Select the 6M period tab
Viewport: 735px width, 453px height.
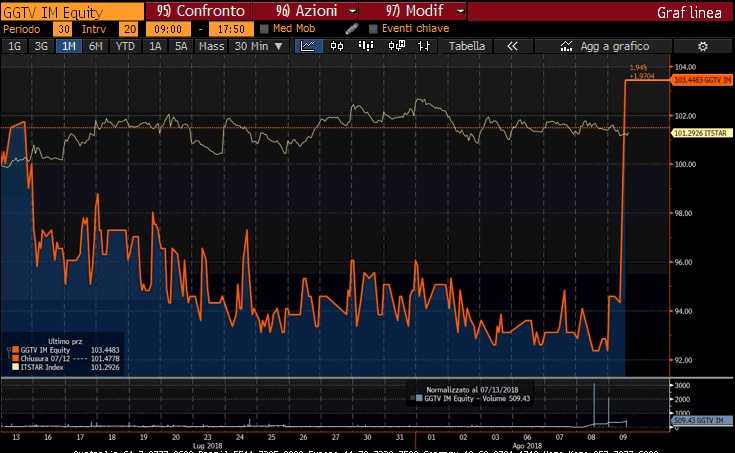click(96, 46)
